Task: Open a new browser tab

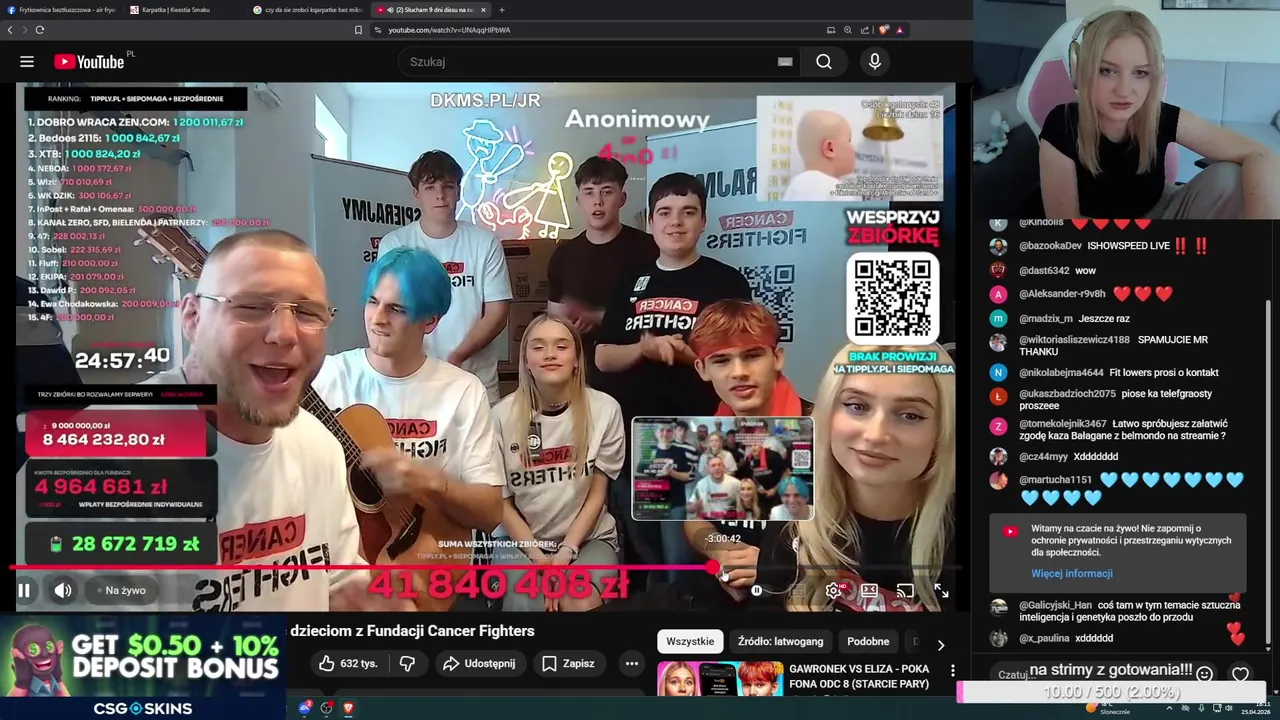Action: [x=502, y=10]
